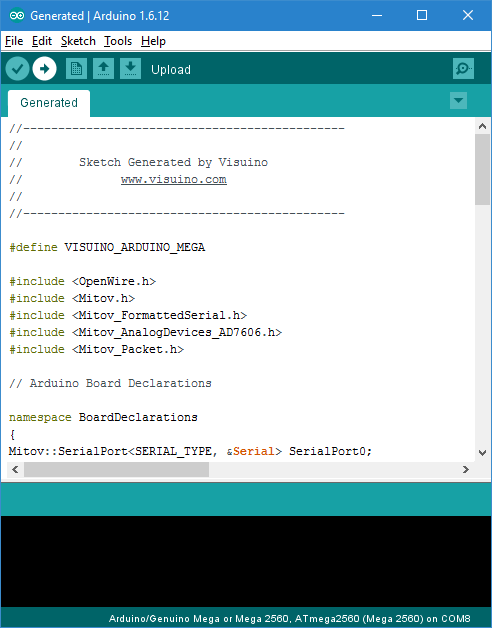Viewport: 492px width, 628px height.
Task: Click the Arduino logo in title bar
Action: point(17,15)
